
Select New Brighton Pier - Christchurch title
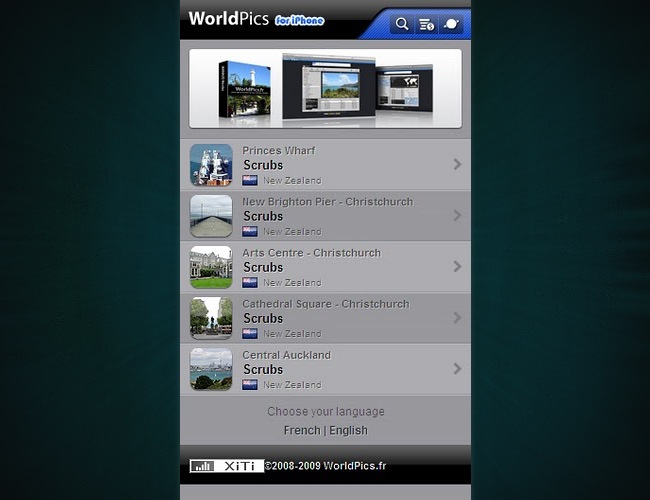click(x=327, y=201)
